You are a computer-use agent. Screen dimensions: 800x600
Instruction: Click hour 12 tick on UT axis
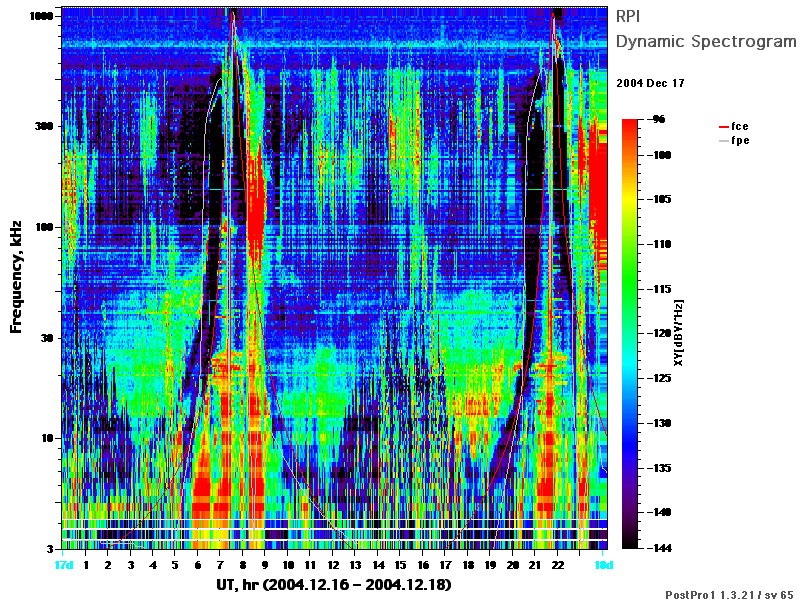333,565
